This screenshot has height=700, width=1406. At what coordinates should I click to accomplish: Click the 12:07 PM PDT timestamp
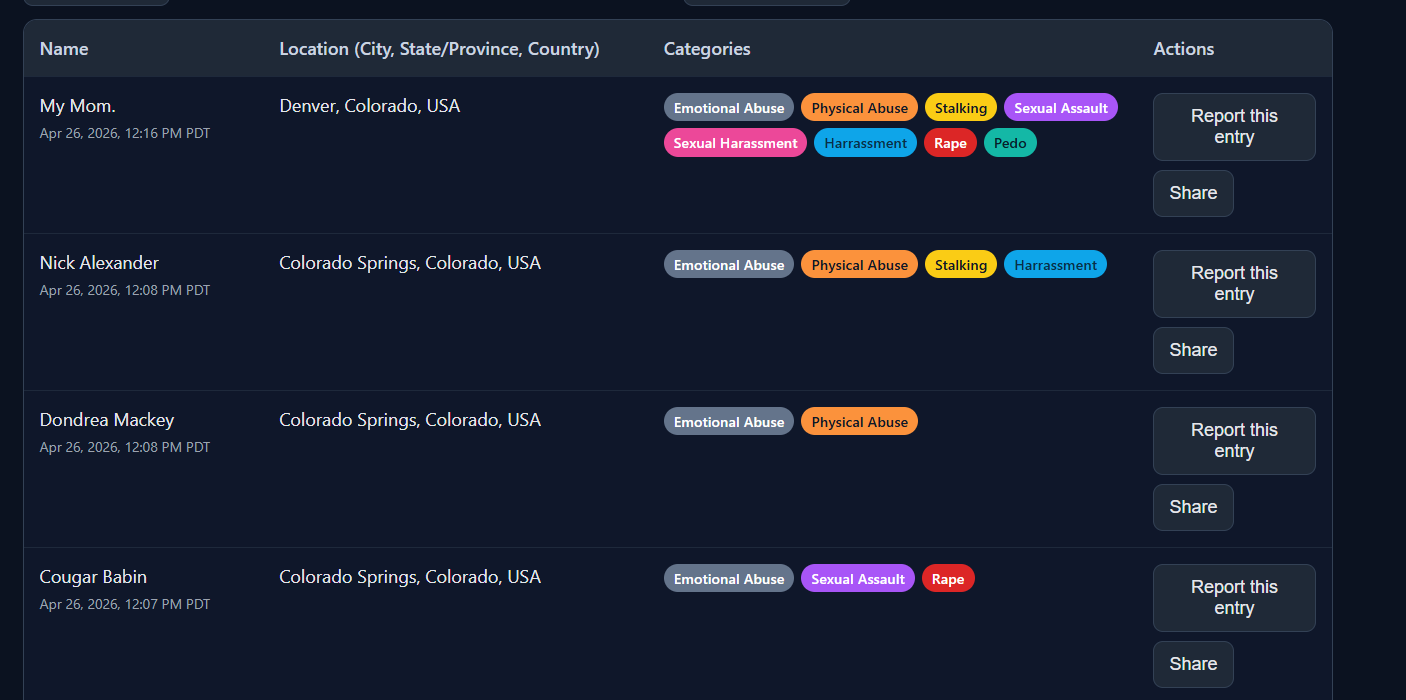125,604
